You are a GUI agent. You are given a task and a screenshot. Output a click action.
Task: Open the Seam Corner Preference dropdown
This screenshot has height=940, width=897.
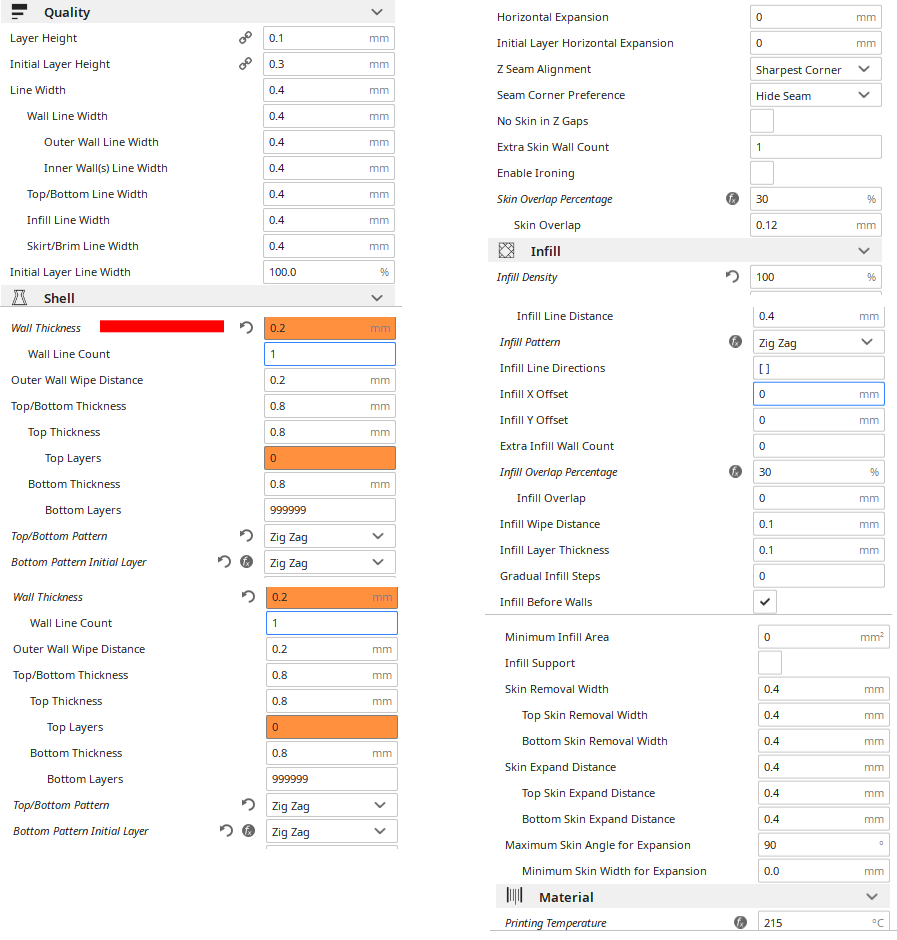coord(815,96)
